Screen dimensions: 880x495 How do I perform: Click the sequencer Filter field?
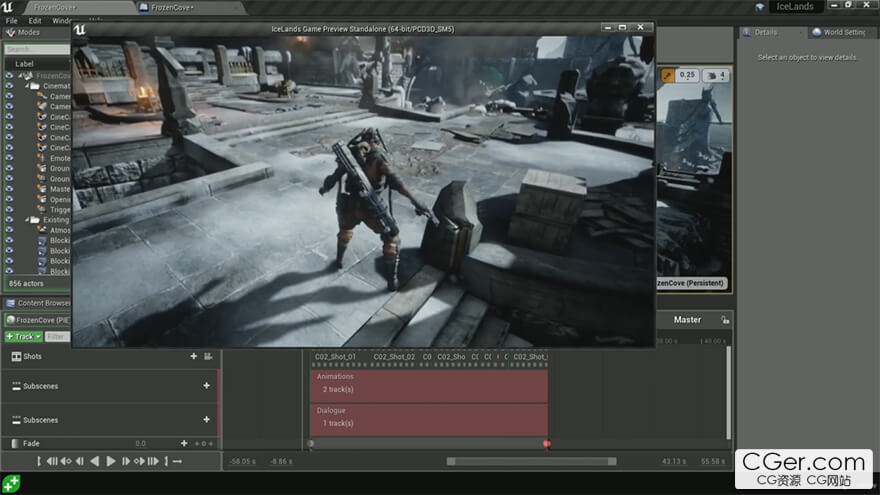[x=57, y=337]
